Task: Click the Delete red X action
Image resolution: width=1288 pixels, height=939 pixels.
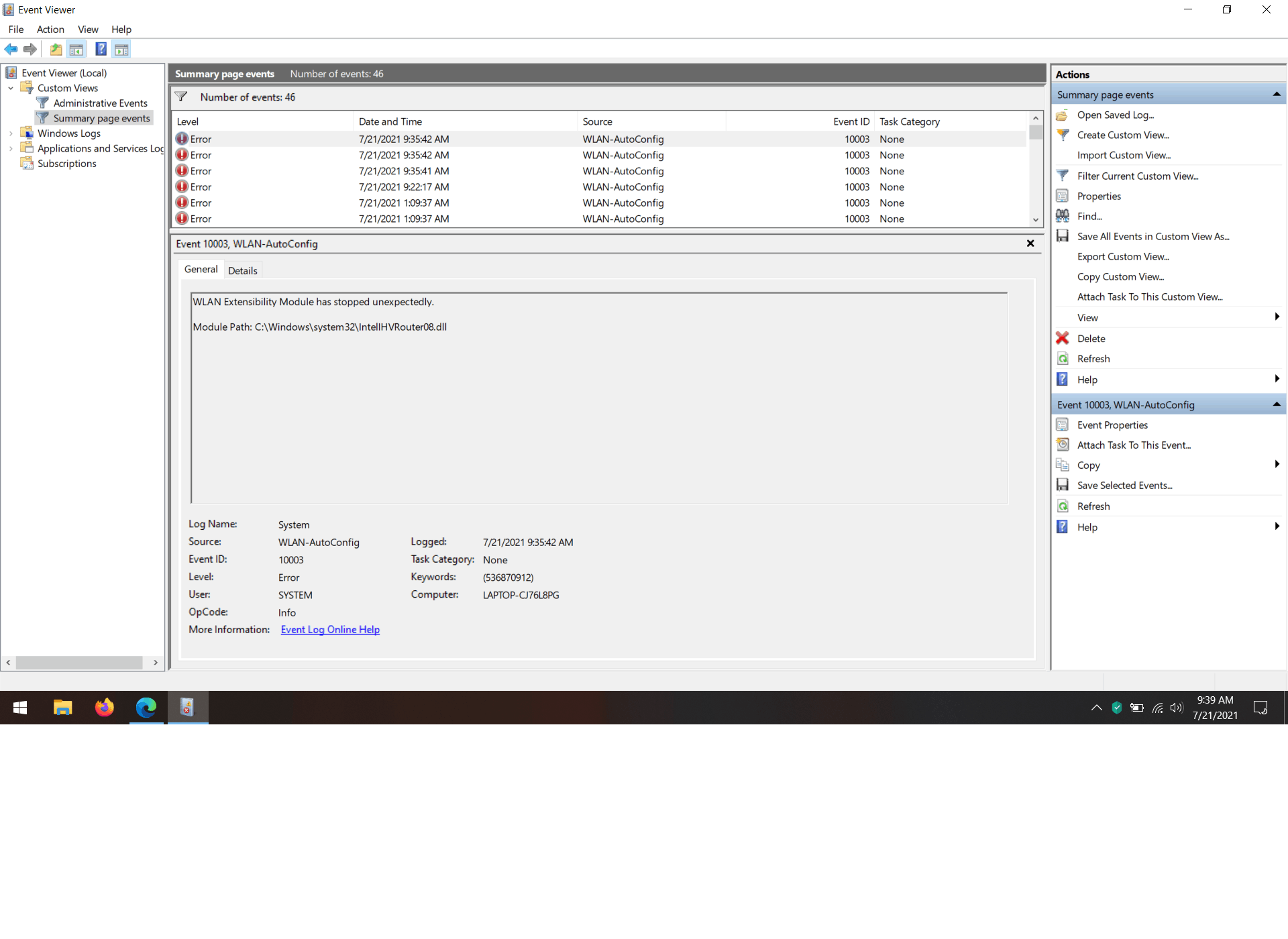Action: click(1063, 339)
